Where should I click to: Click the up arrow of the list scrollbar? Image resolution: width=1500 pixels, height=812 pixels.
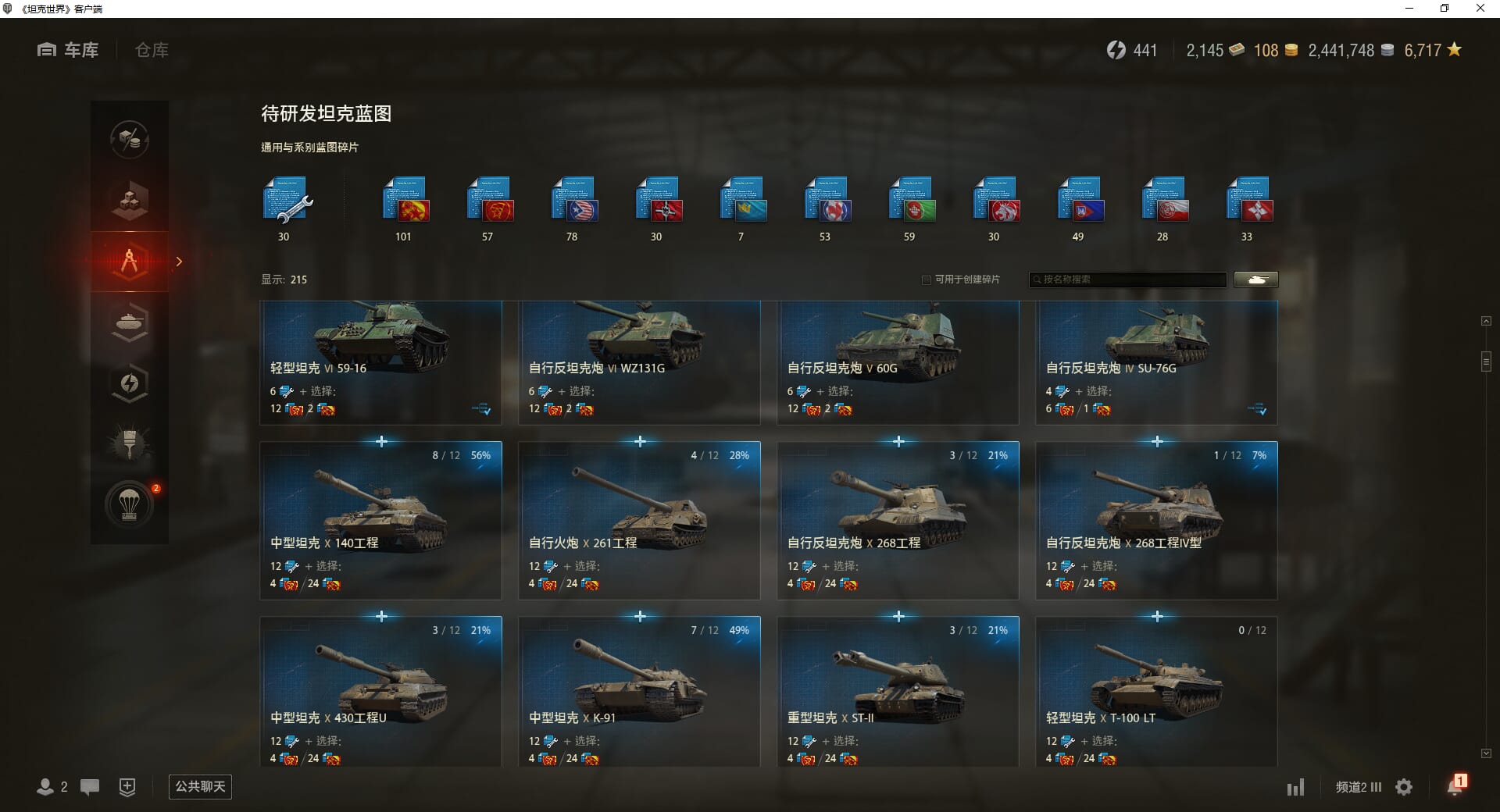(x=1486, y=321)
